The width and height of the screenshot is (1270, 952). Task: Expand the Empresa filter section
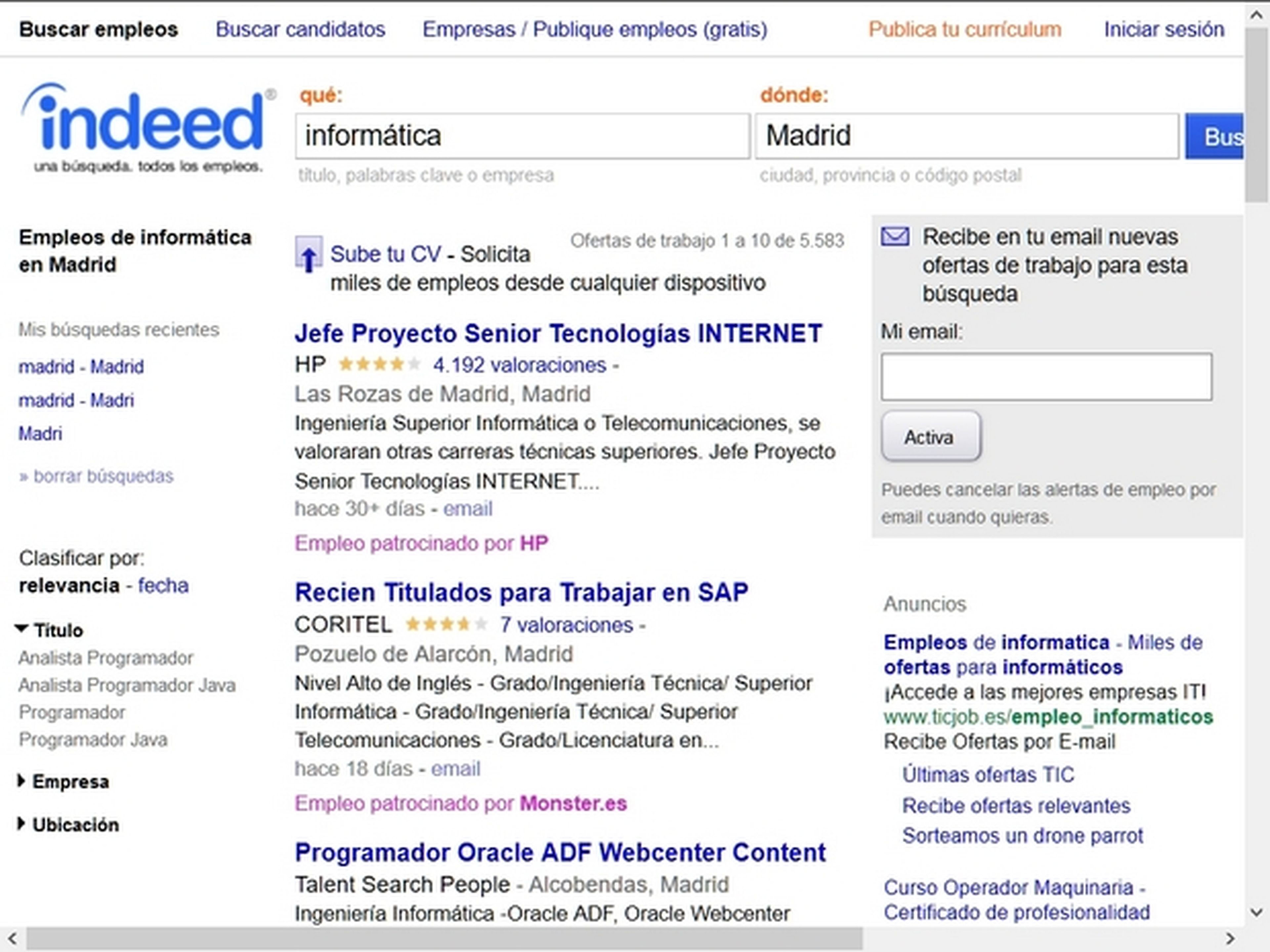[x=64, y=781]
